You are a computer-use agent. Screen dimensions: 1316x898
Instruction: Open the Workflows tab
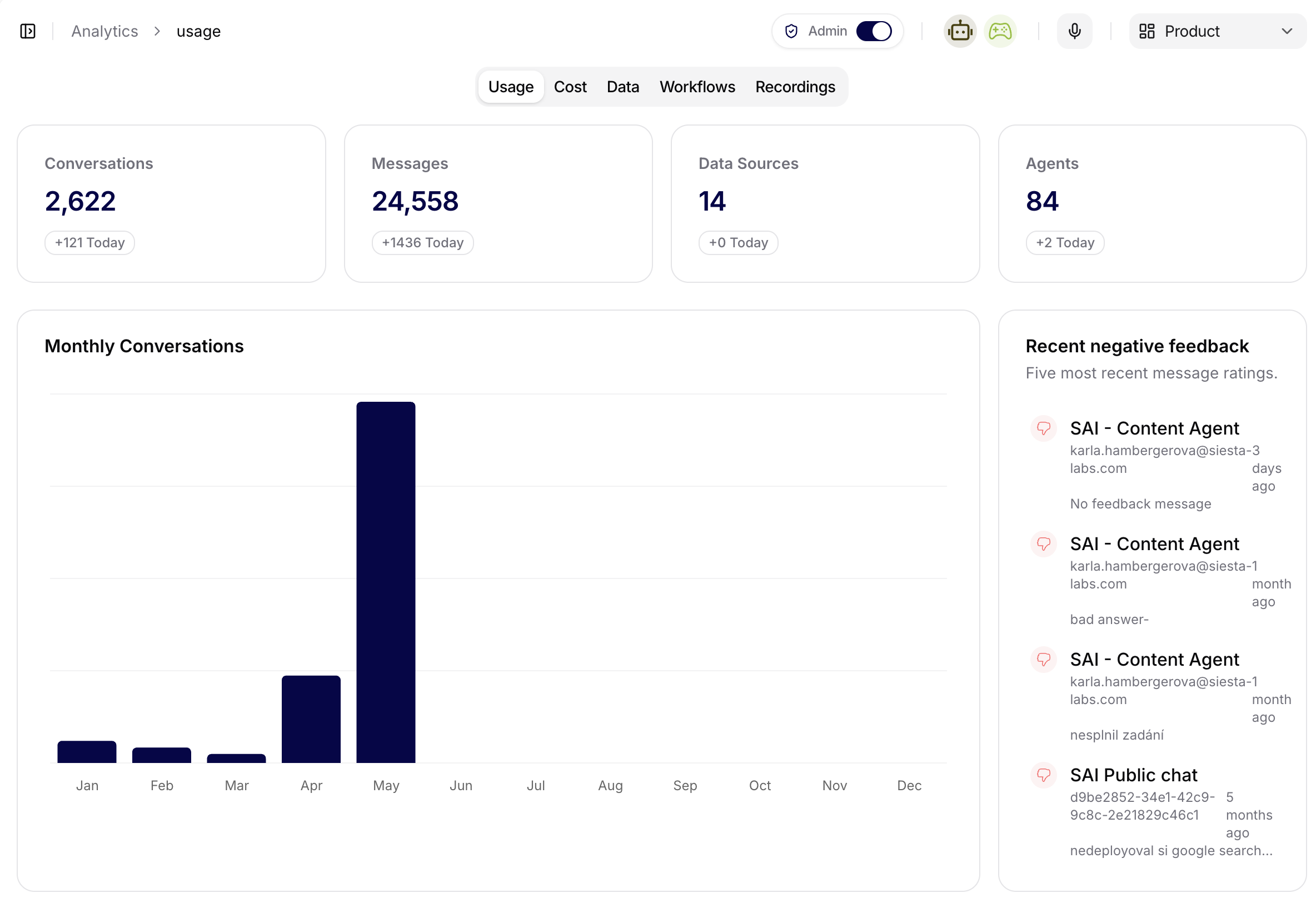[x=697, y=87]
